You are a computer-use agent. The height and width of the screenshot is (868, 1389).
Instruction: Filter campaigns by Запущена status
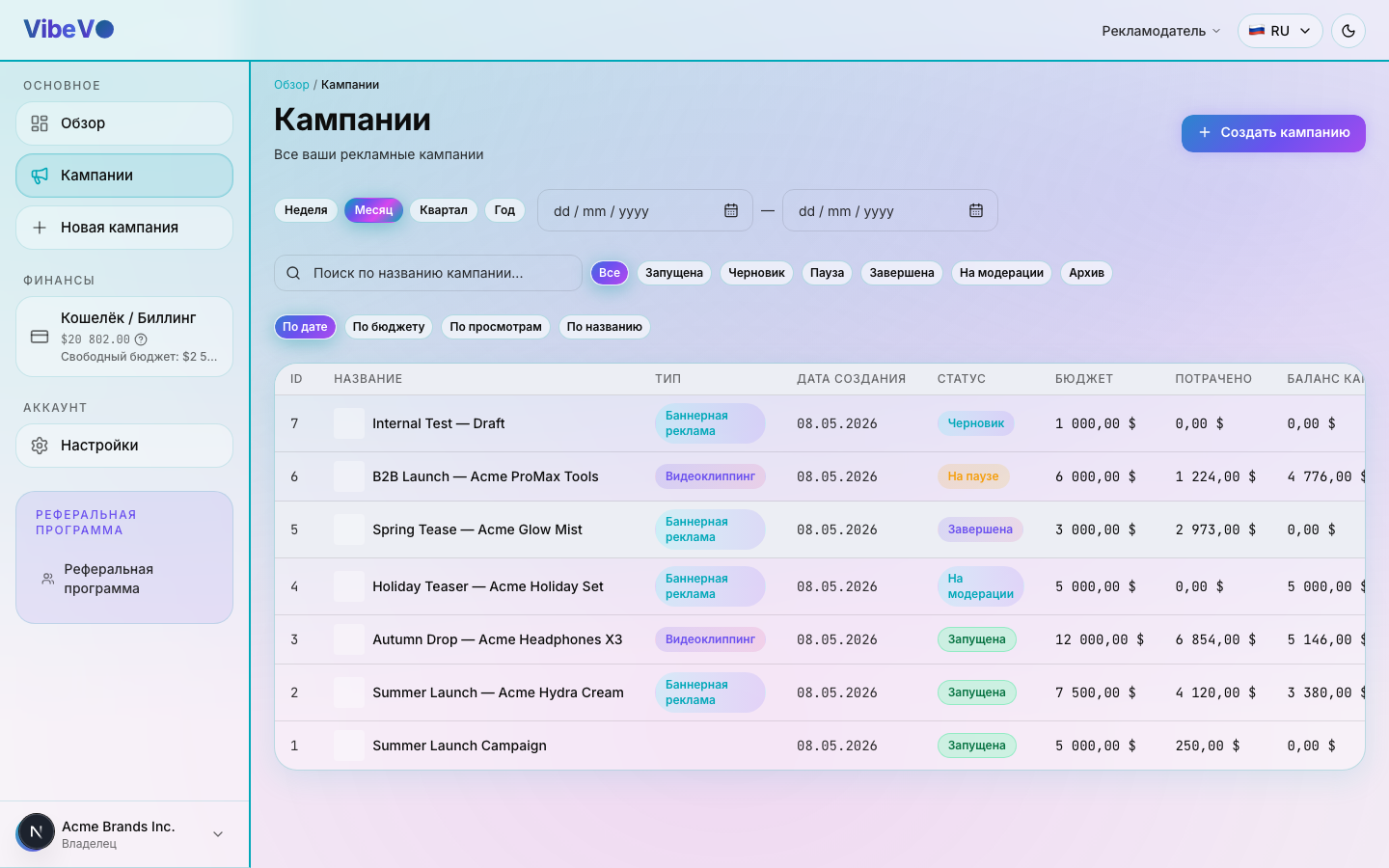[674, 273]
